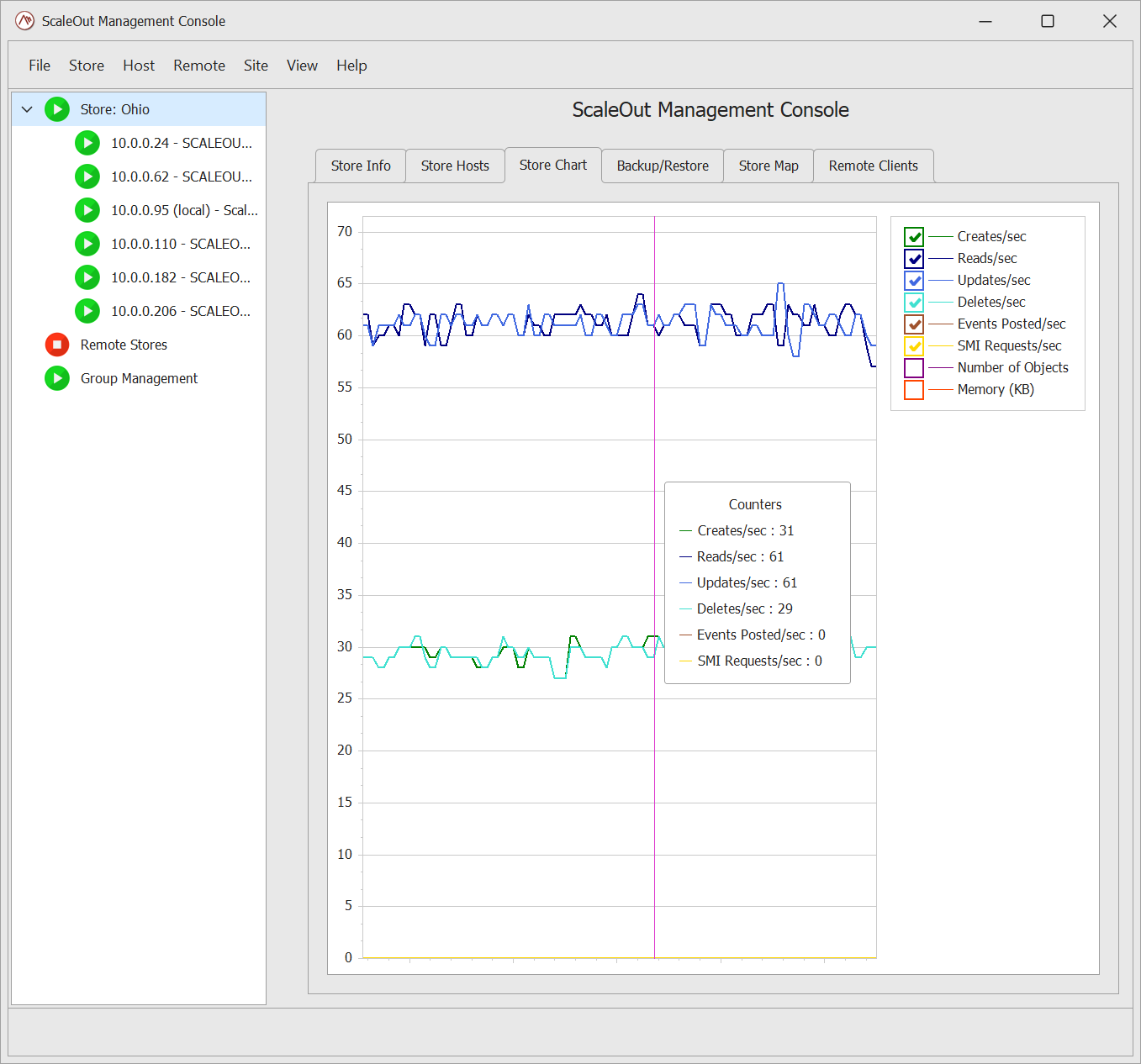1141x1064 pixels.
Task: Click the ScaleOut Management Console heading
Action: (x=710, y=110)
